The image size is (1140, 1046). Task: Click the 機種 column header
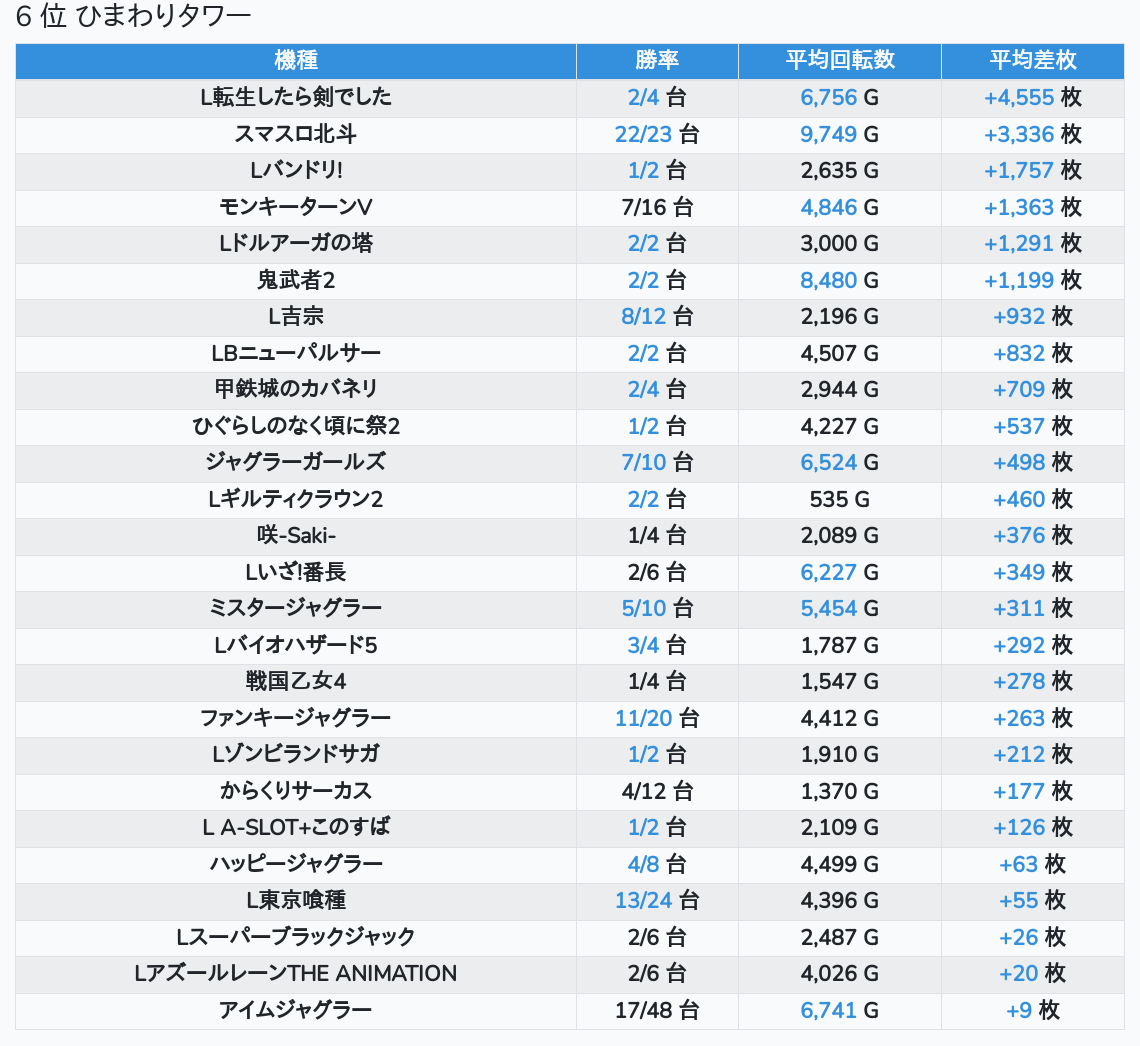296,60
